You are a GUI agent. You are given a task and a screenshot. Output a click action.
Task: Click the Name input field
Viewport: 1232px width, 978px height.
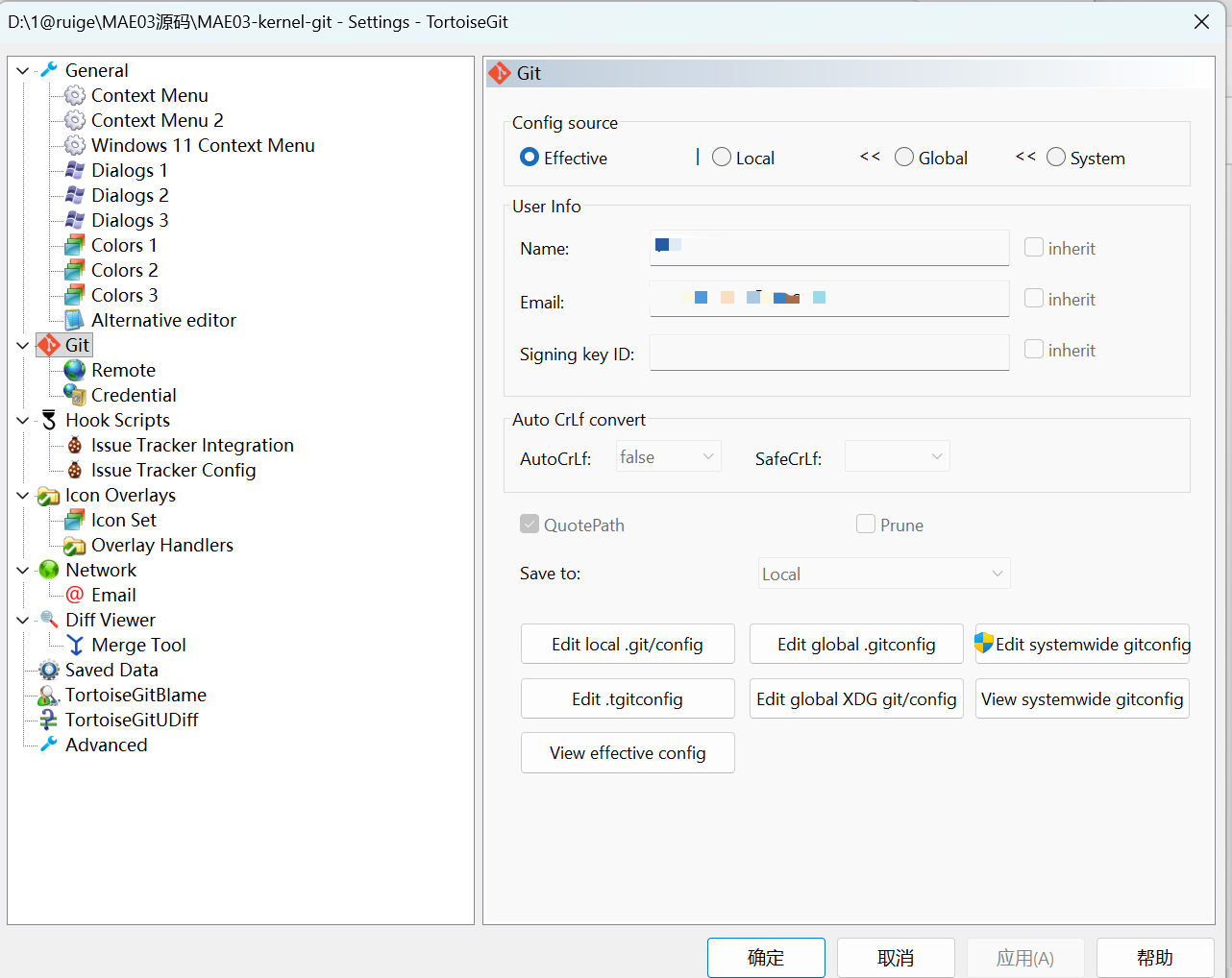(x=829, y=247)
